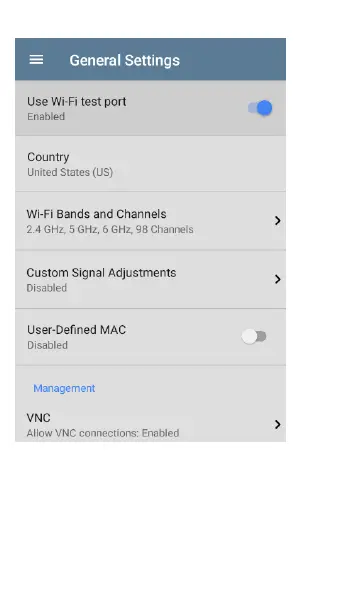
Task: Click the 2.4 GHz, 5 GHz, 6 GHz channels summary
Action: [x=110, y=229]
